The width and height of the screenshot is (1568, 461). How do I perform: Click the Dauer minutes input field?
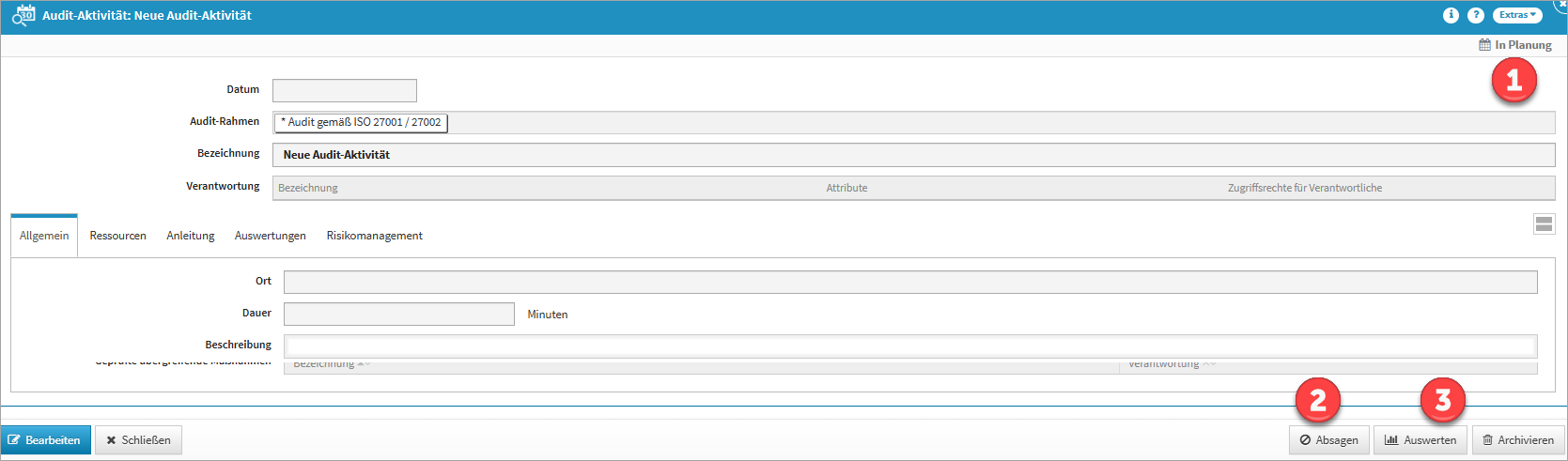[399, 314]
